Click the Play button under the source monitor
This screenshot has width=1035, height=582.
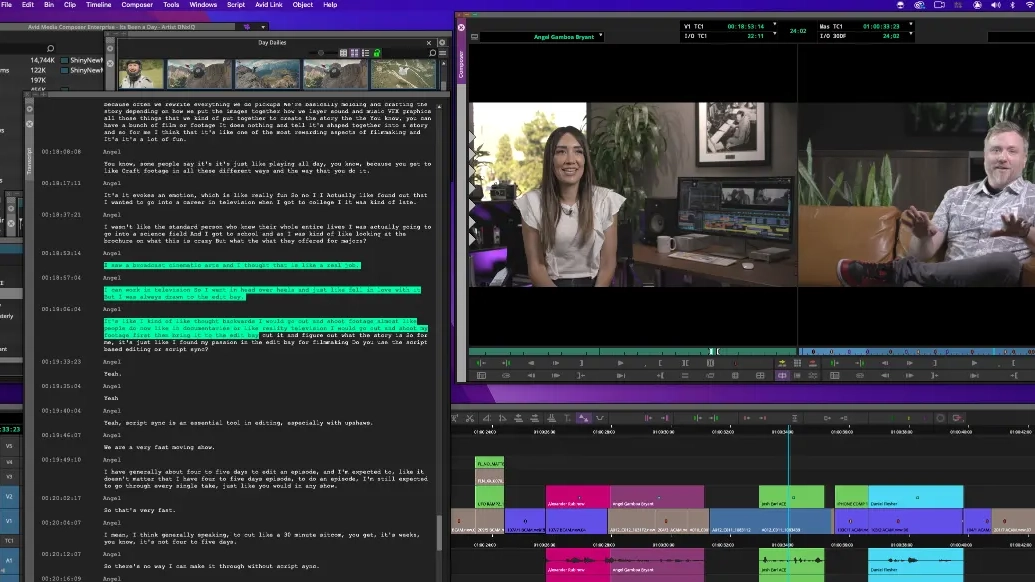pyautogui.click(x=621, y=365)
